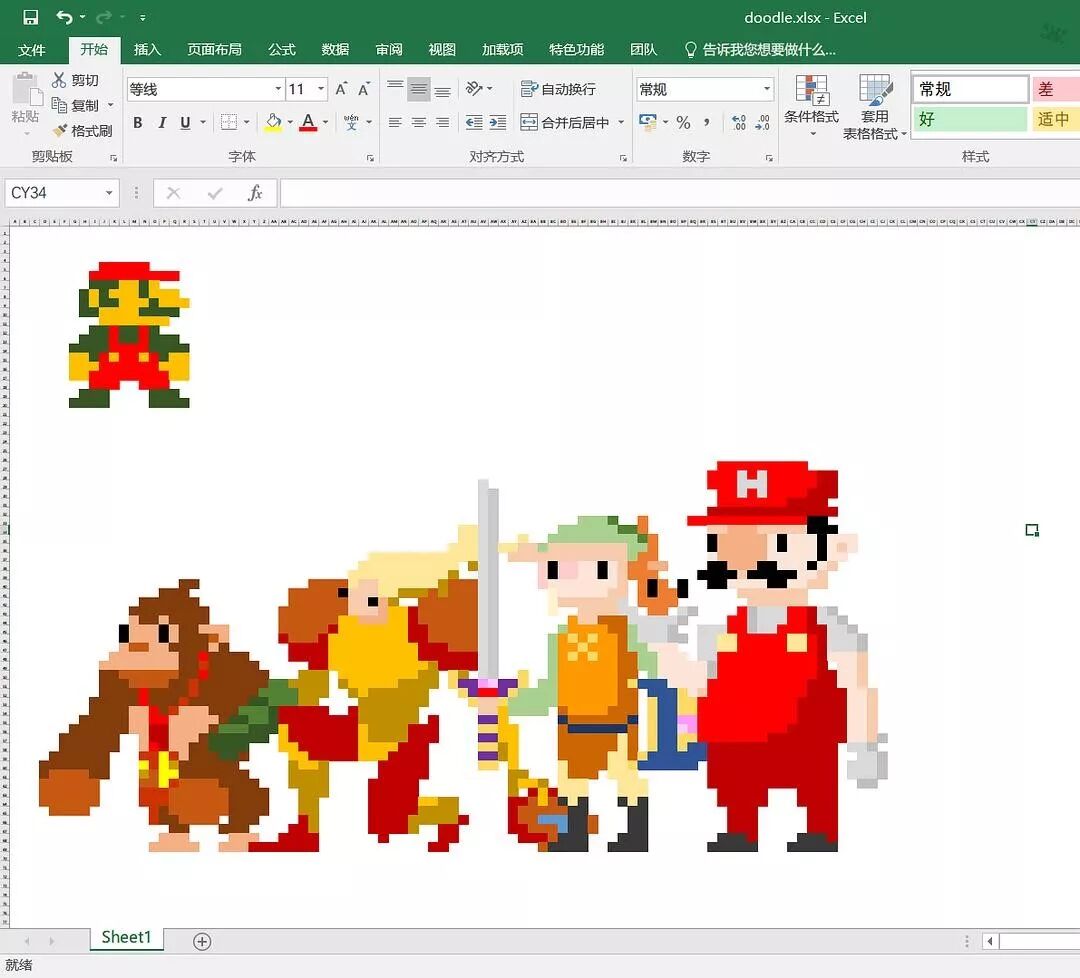1080x978 pixels.
Task: Open the alignment group dialog launcher
Action: click(x=623, y=158)
